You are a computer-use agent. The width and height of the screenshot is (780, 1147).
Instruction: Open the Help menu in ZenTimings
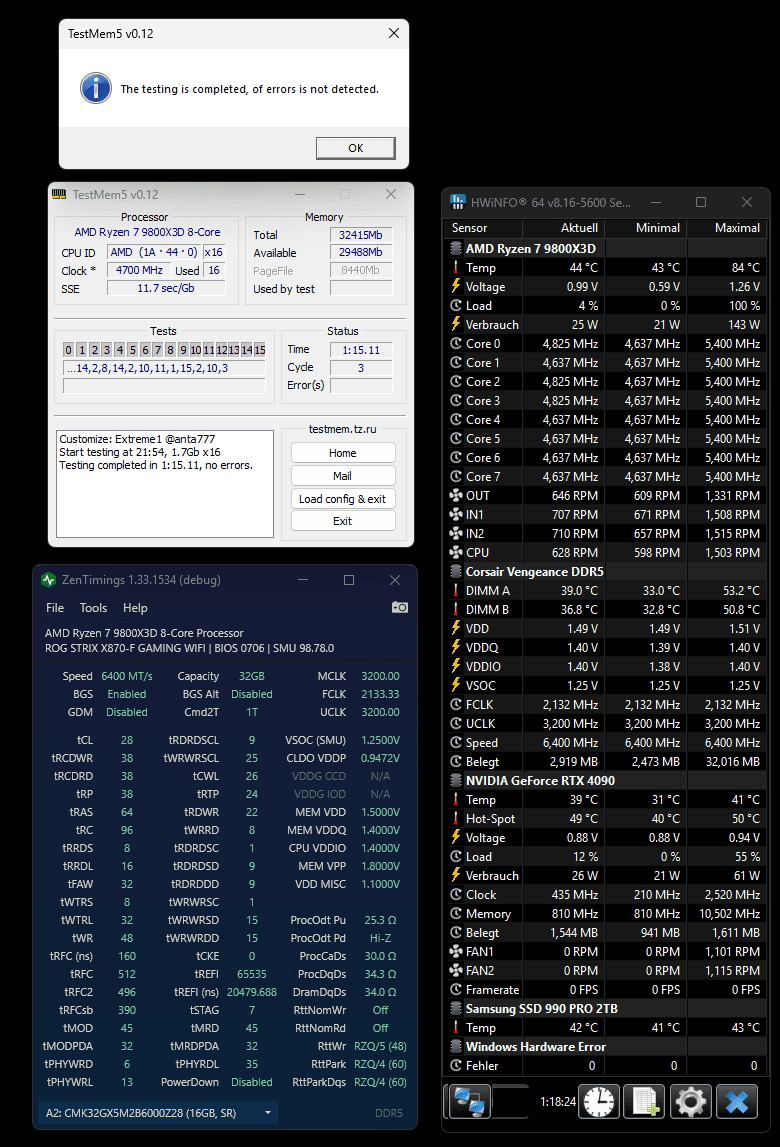[135, 608]
